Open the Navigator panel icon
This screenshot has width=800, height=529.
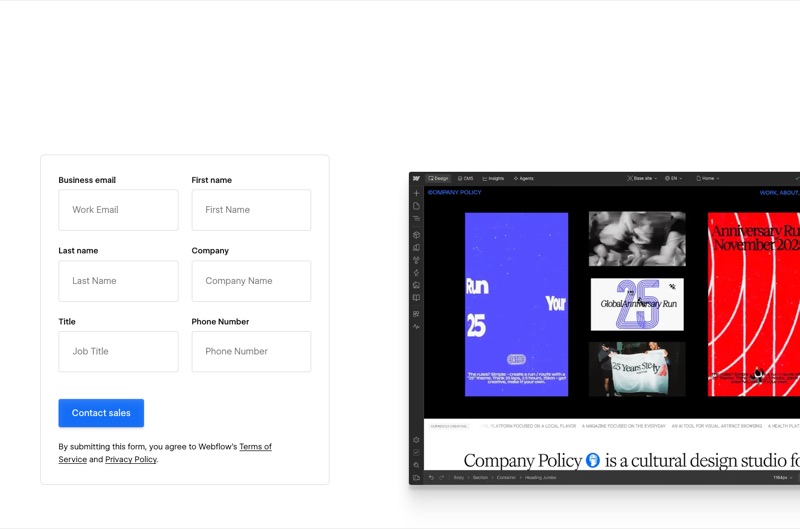click(x=416, y=218)
